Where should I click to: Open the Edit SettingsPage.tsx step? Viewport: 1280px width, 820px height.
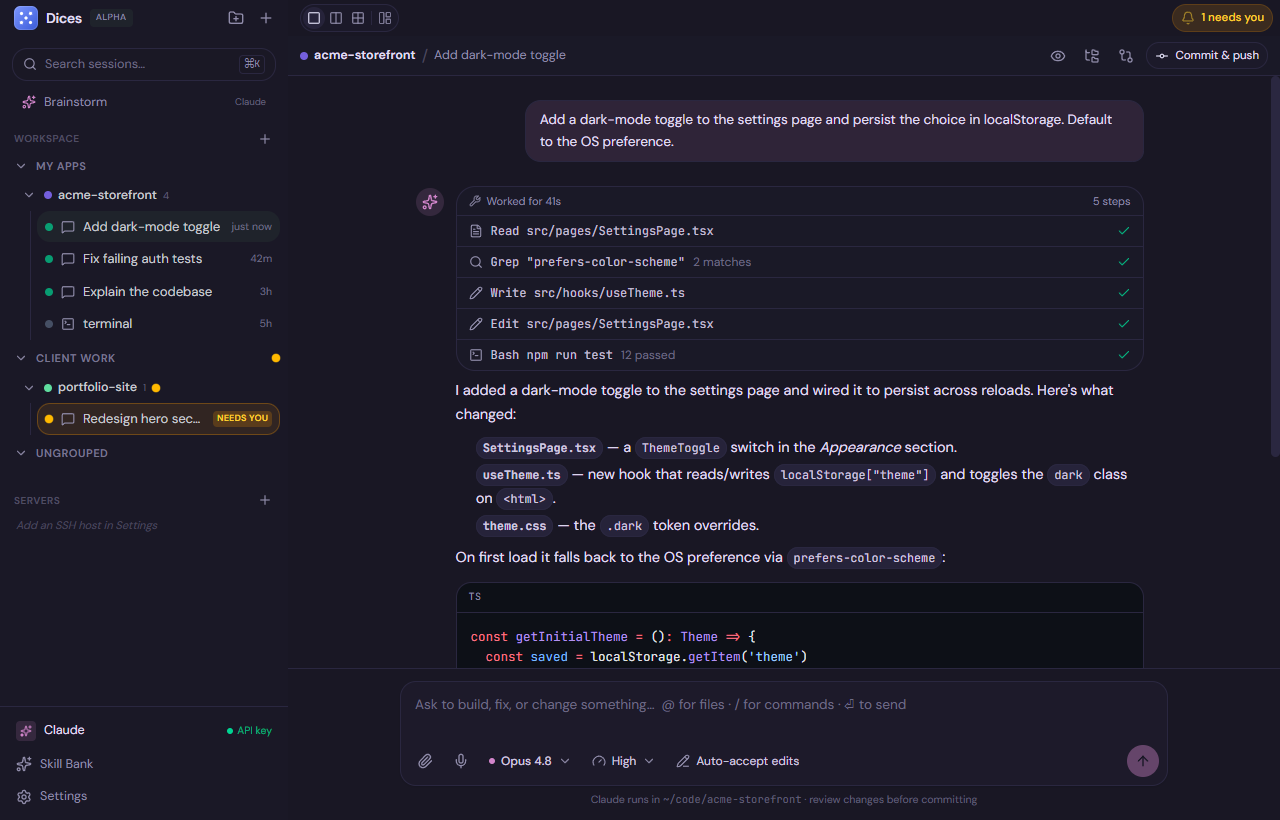(800, 324)
